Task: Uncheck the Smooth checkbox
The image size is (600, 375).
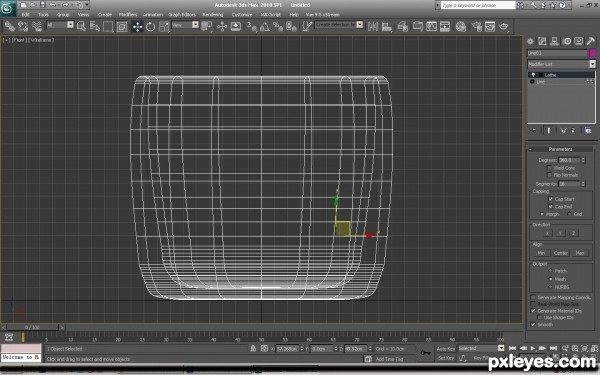Action: pyautogui.click(x=533, y=324)
